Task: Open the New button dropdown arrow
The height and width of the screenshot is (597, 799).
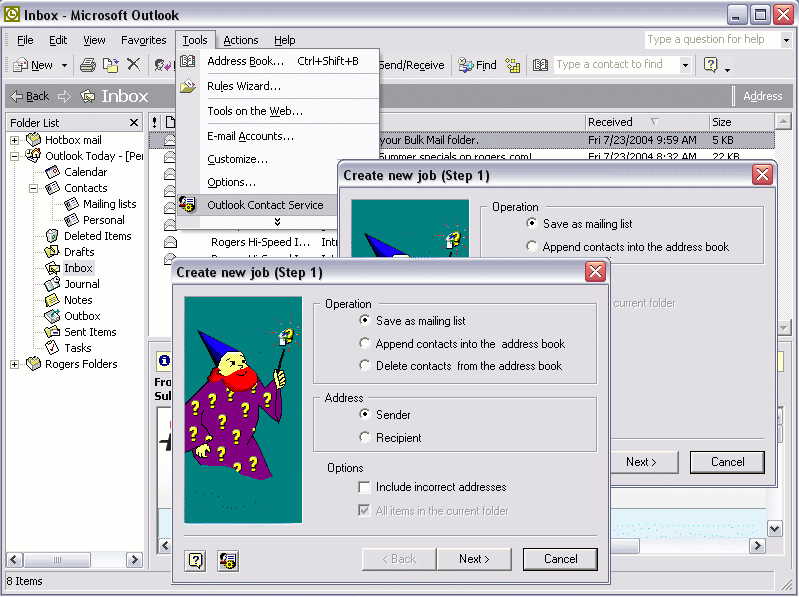Action: click(x=64, y=65)
